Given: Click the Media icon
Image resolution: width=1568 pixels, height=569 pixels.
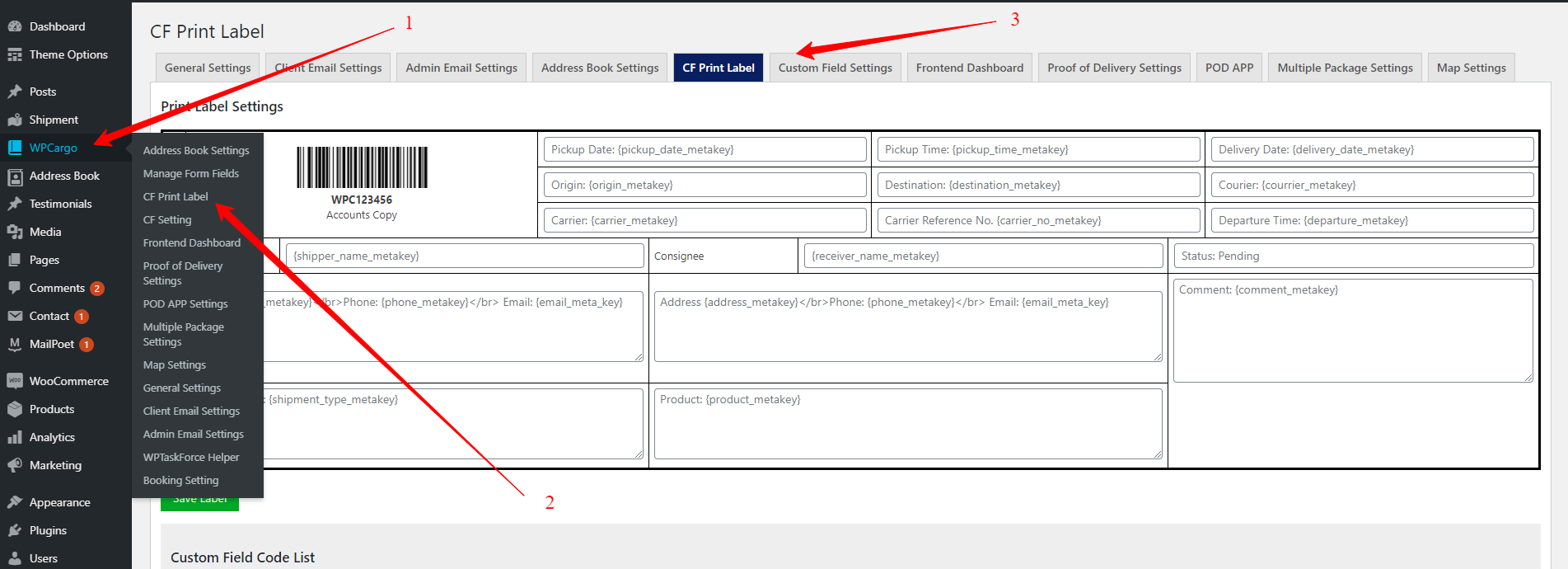Looking at the screenshot, I should [x=15, y=232].
